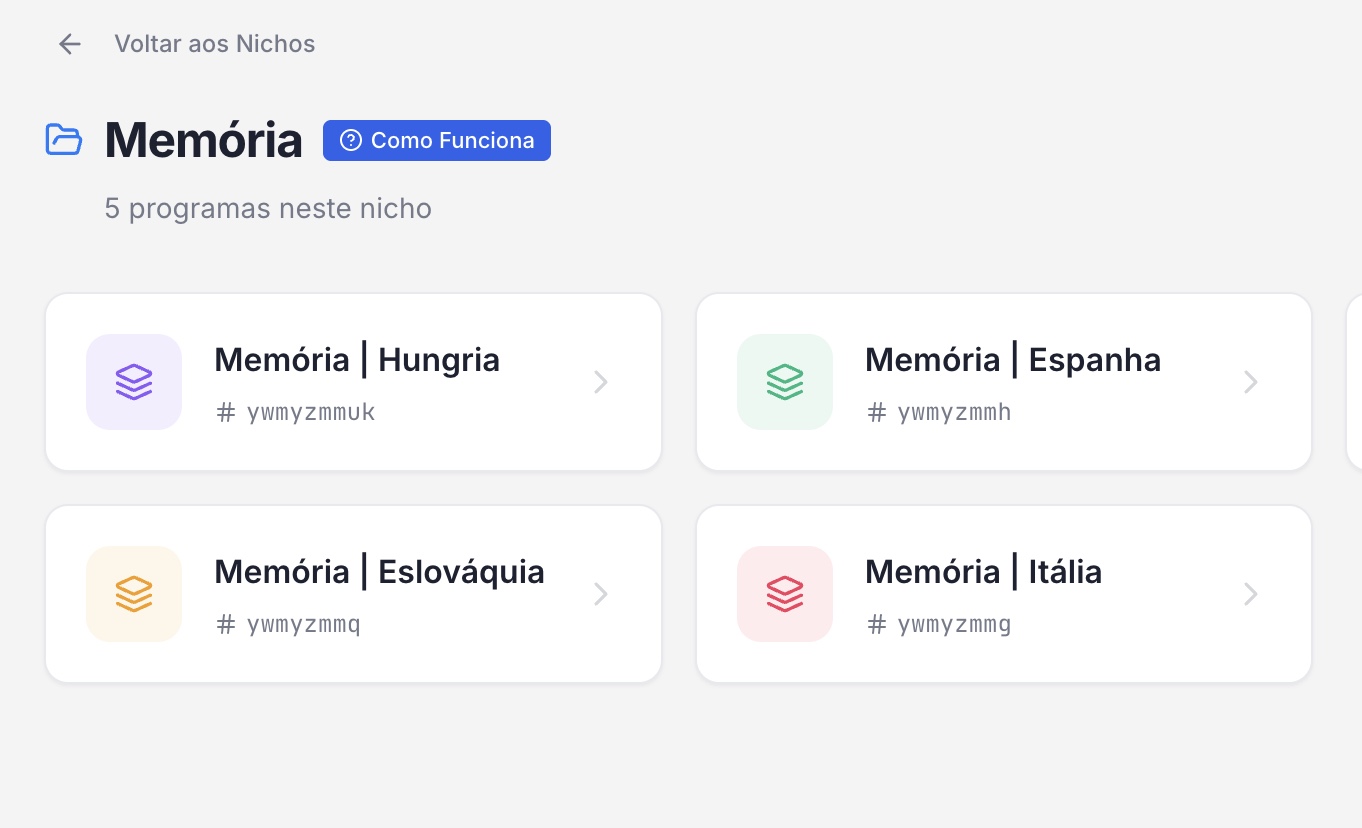Click the blue open folder icon

(64, 140)
